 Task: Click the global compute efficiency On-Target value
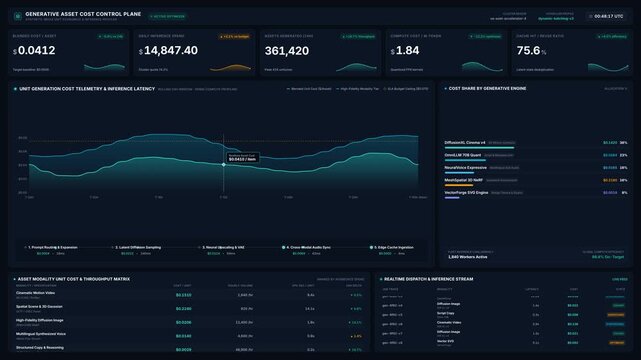click(x=608, y=257)
